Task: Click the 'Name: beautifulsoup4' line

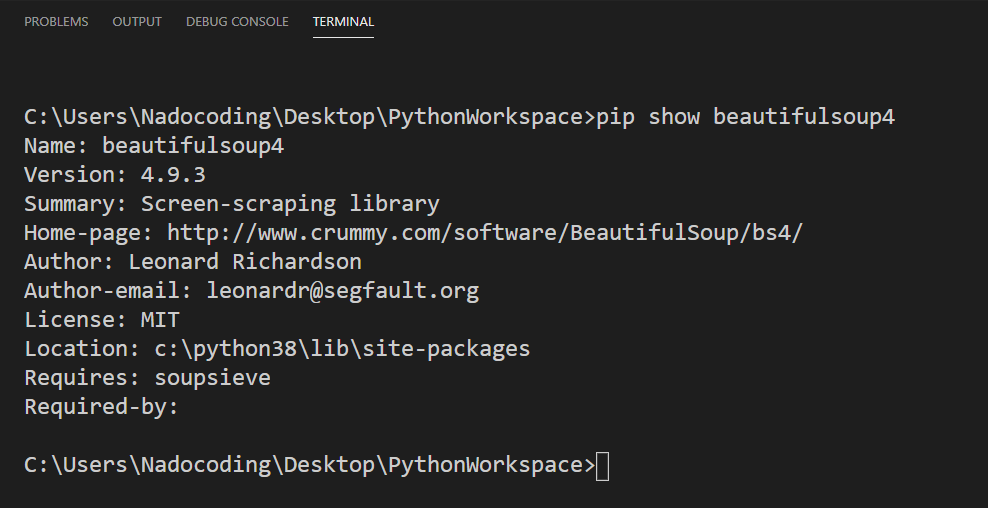Action: point(154,146)
